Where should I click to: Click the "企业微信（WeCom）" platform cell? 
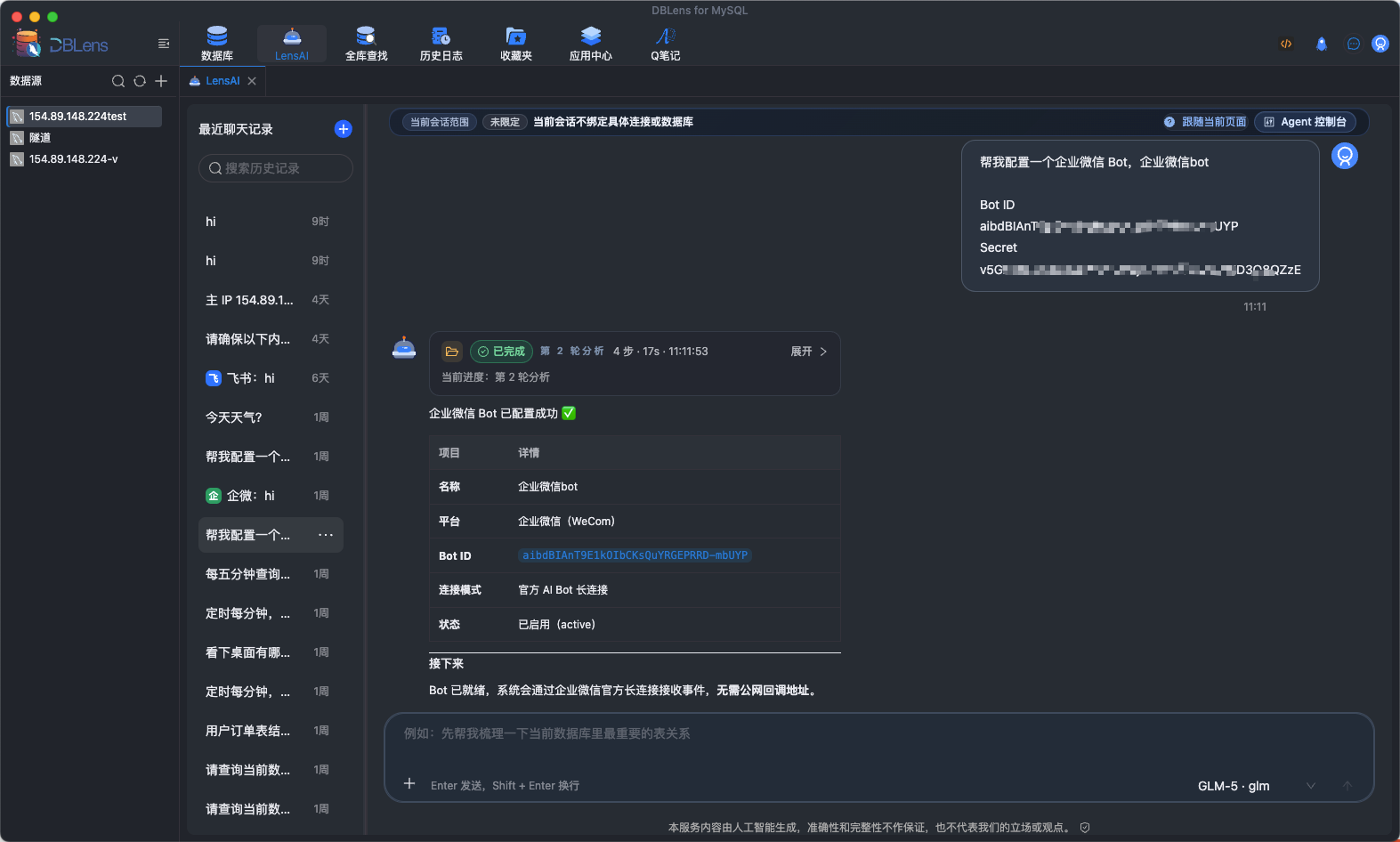tap(567, 522)
